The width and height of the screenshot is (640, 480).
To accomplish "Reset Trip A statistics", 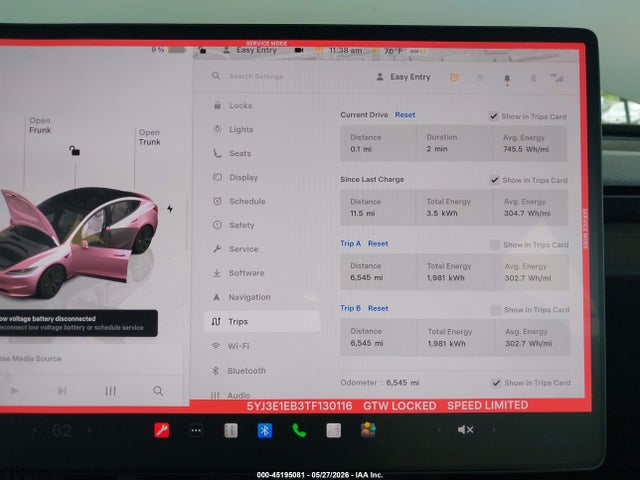I will pyautogui.click(x=378, y=244).
